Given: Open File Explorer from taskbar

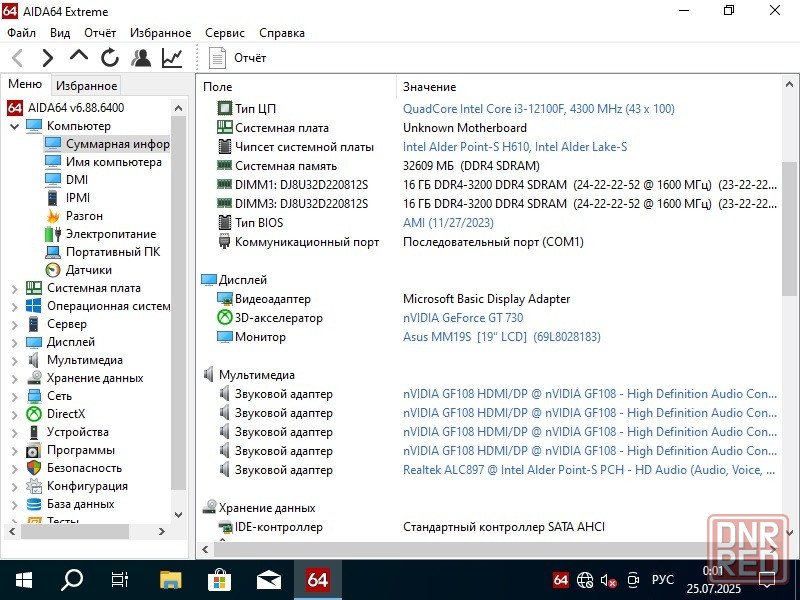Looking at the screenshot, I should [170, 580].
